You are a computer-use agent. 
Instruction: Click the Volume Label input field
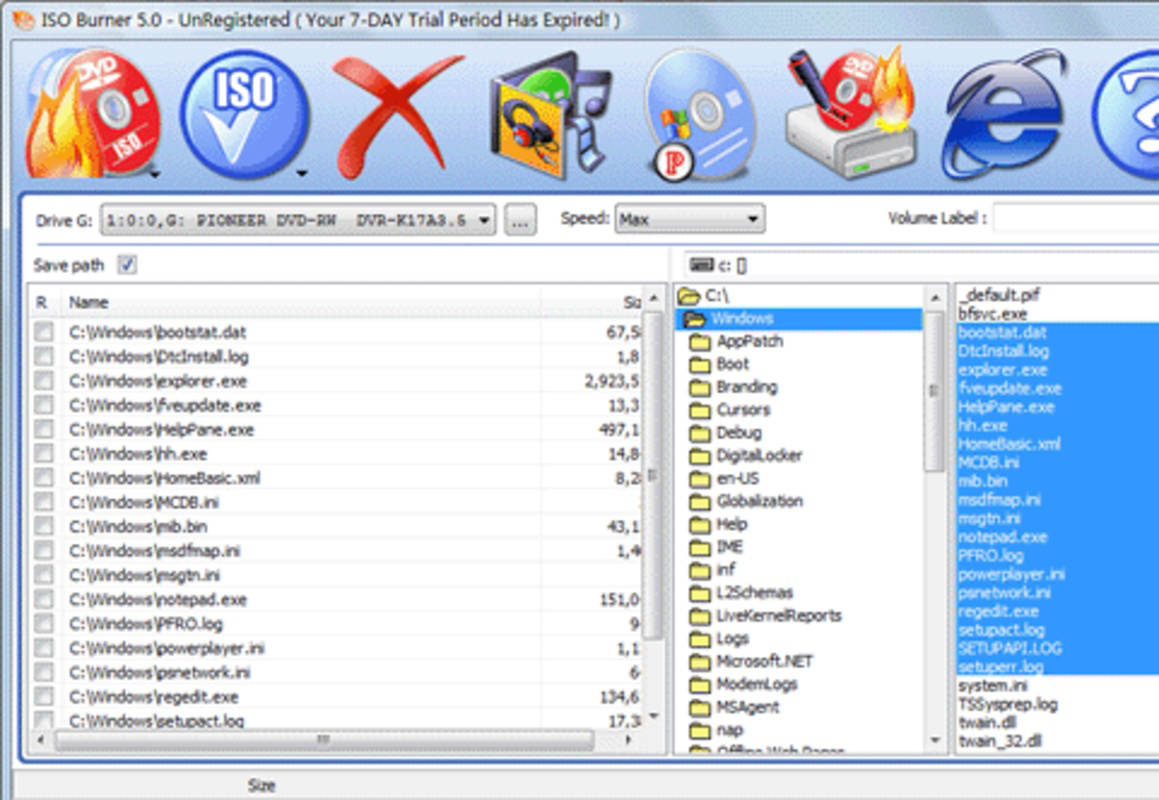click(x=1076, y=218)
